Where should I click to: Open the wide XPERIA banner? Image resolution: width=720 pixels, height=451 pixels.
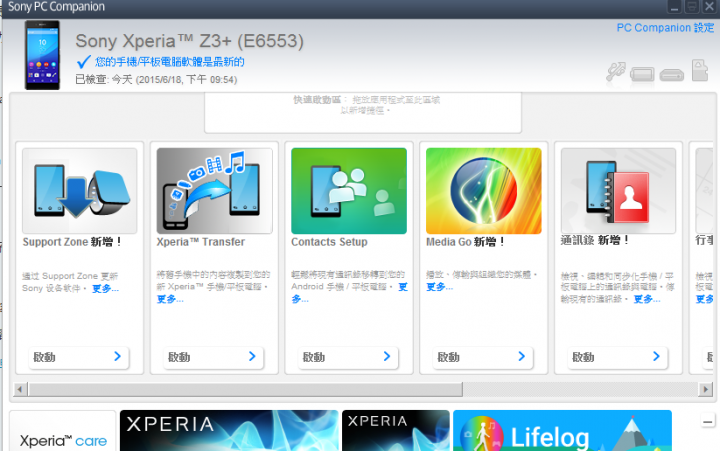[229, 431]
